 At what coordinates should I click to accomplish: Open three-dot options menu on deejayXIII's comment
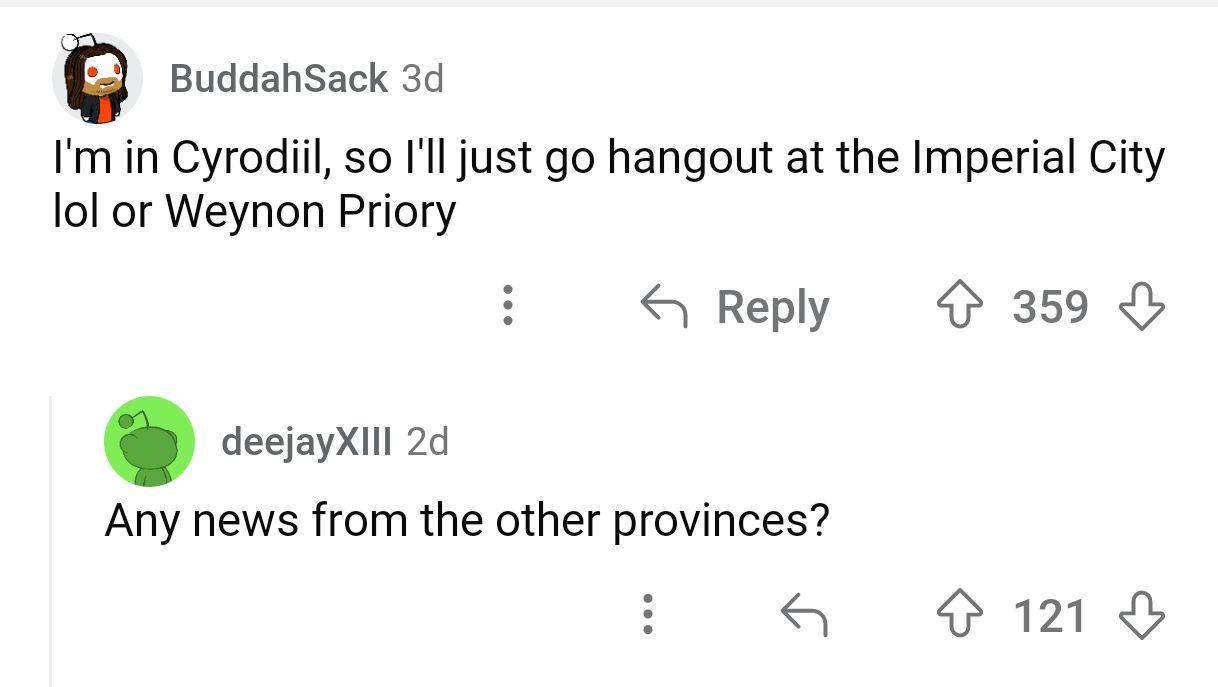pos(648,616)
